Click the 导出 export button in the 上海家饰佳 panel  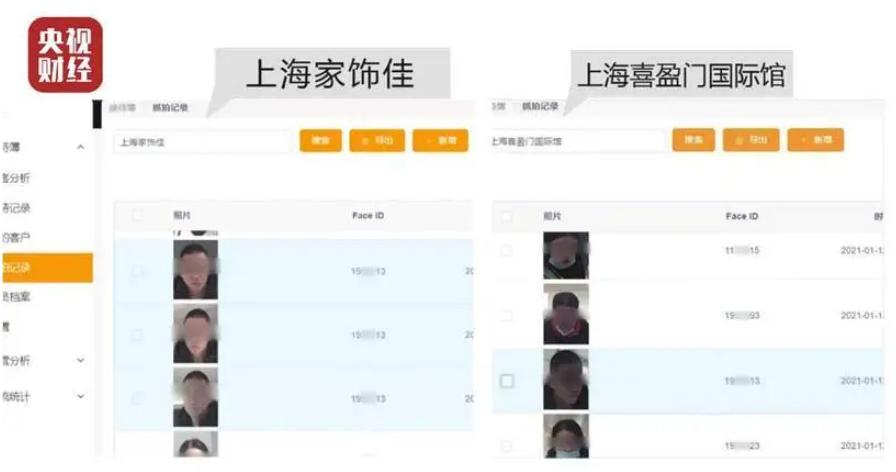[377, 141]
